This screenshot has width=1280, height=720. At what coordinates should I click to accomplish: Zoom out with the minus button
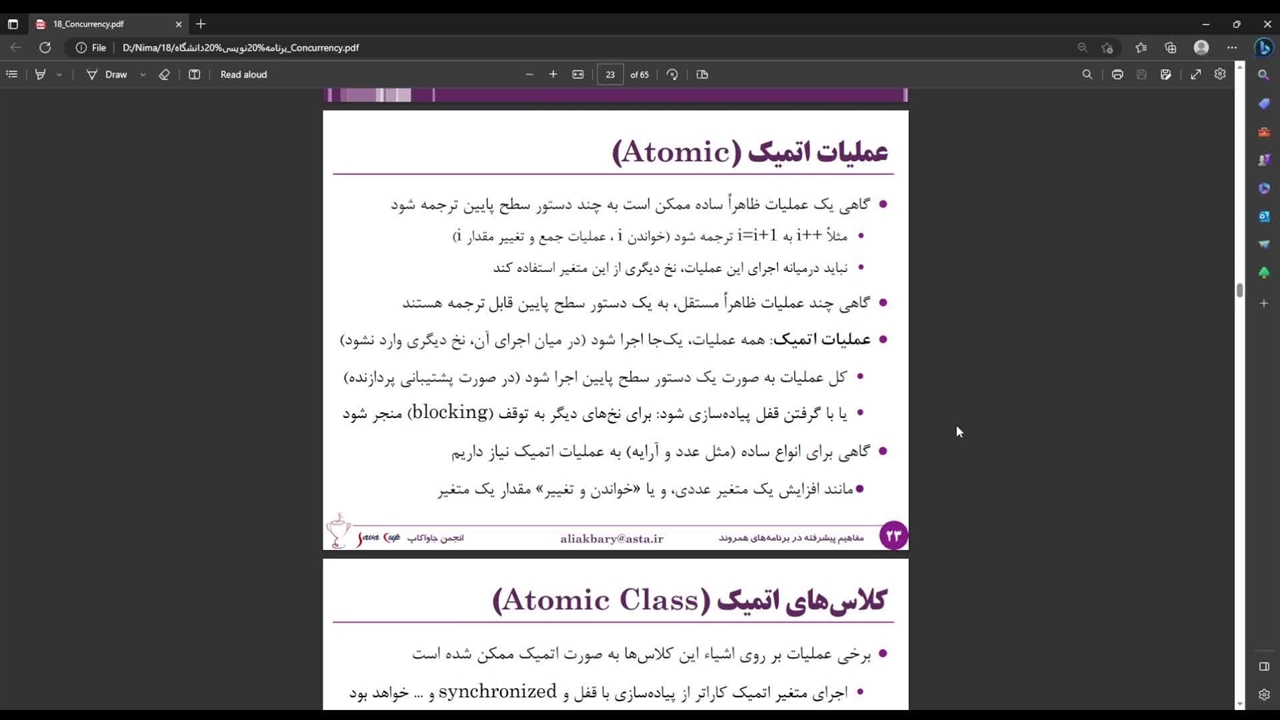529,74
